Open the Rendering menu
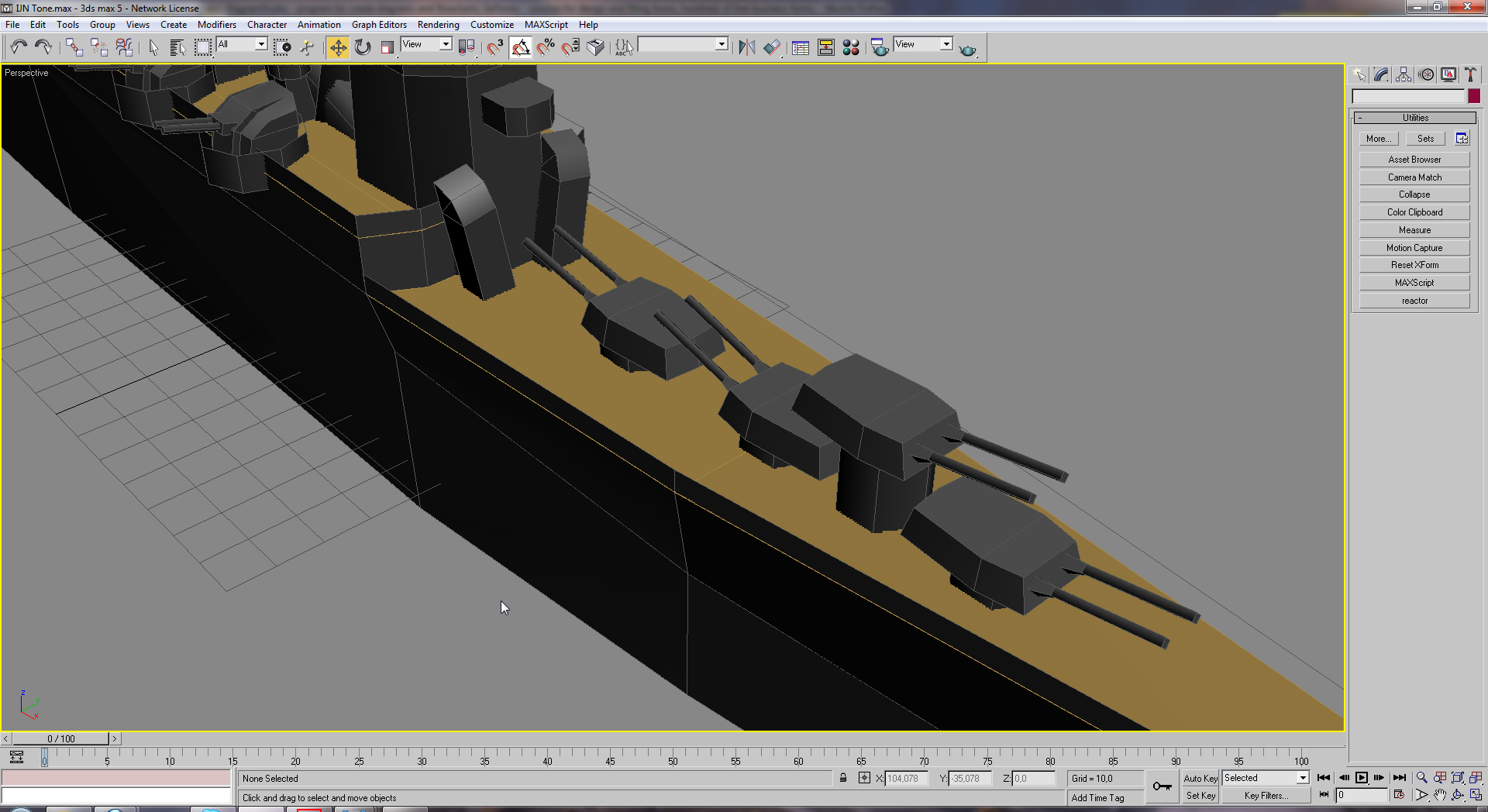This screenshot has width=1488, height=812. 438,25
